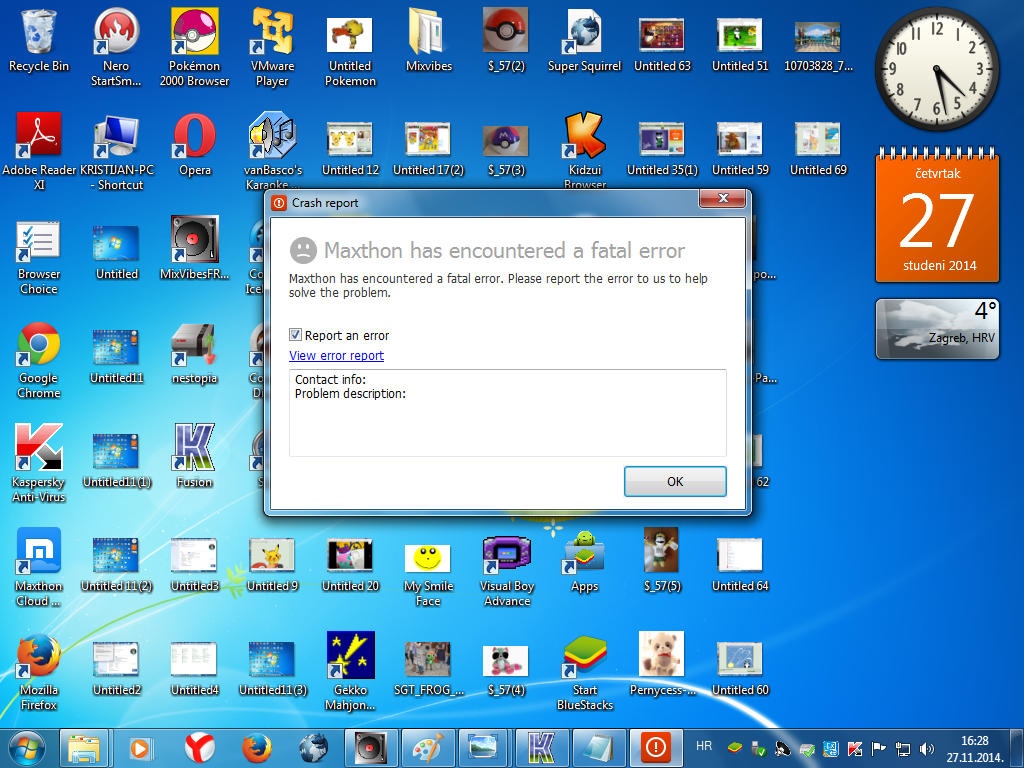Select the Untitled Pokemon image file
Screen dimensions: 1024x768
point(351,51)
